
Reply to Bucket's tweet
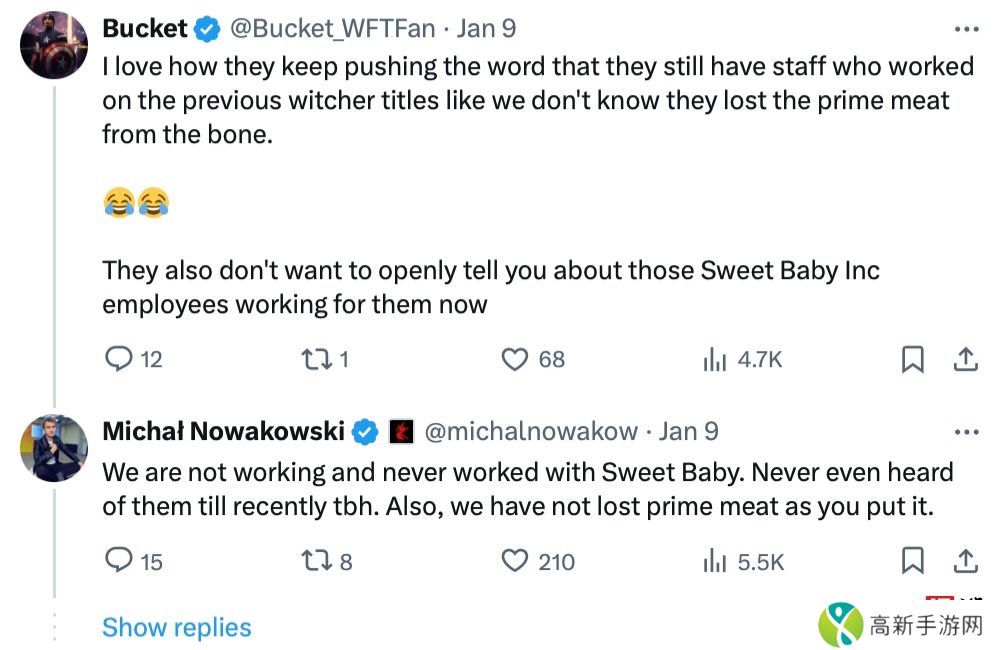[x=119, y=359]
